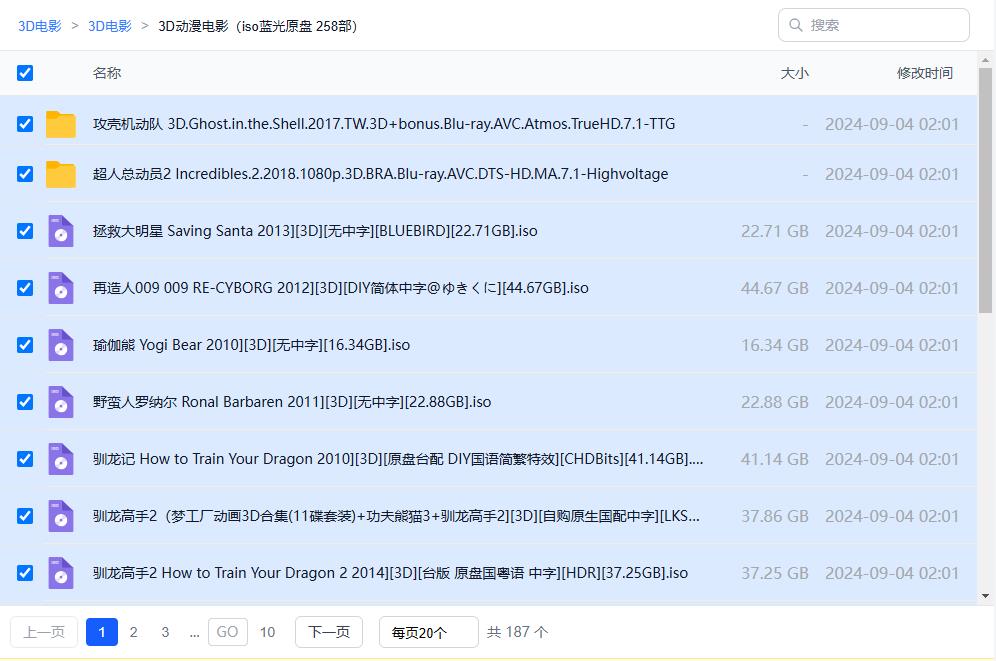Image resolution: width=996 pixels, height=661 pixels.
Task: Click the Yogi Bear iso file icon
Action: click(61, 345)
